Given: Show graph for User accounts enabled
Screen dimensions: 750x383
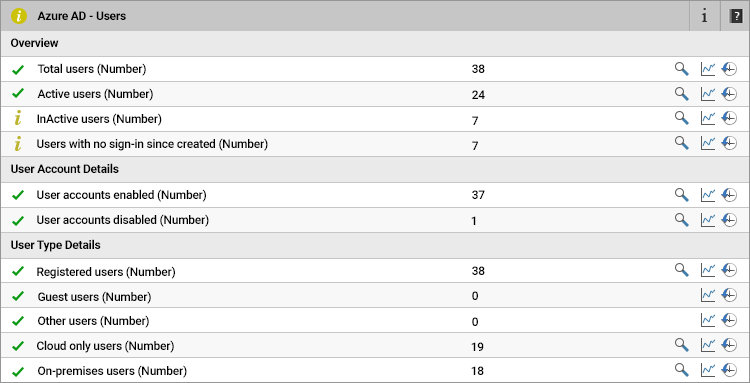Looking at the screenshot, I should [x=707, y=195].
